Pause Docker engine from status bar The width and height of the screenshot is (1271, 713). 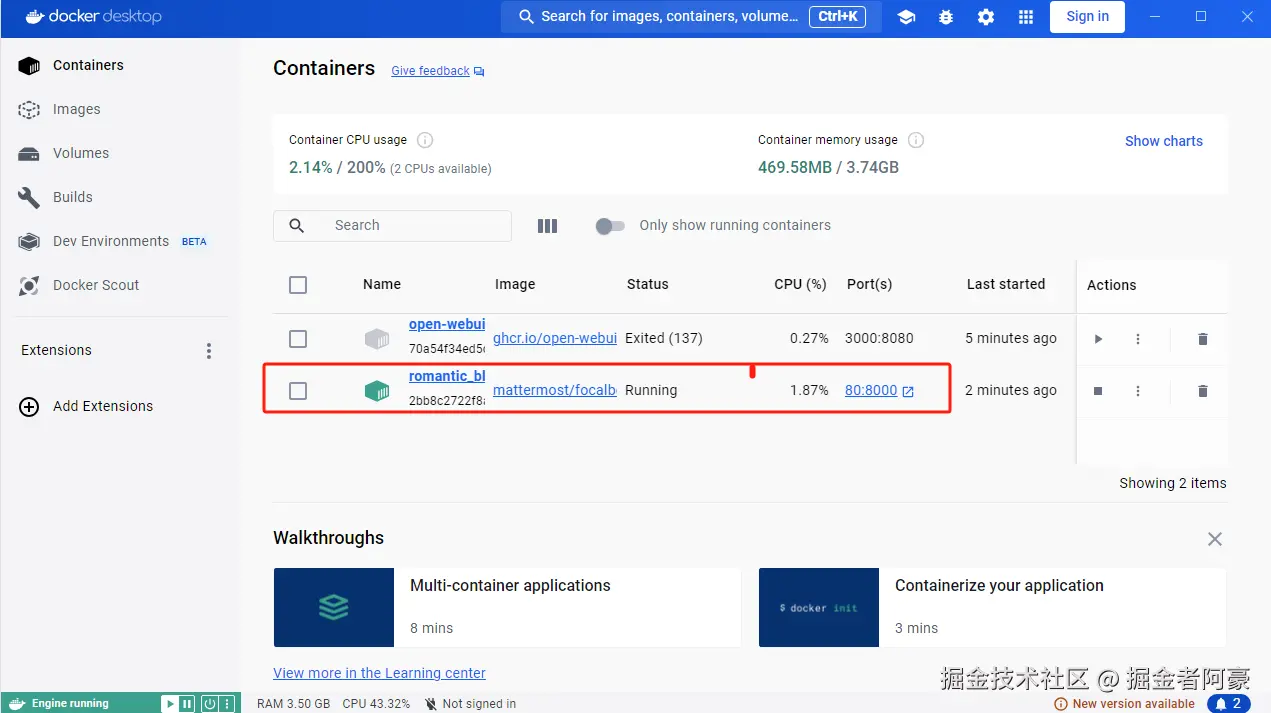pos(187,704)
